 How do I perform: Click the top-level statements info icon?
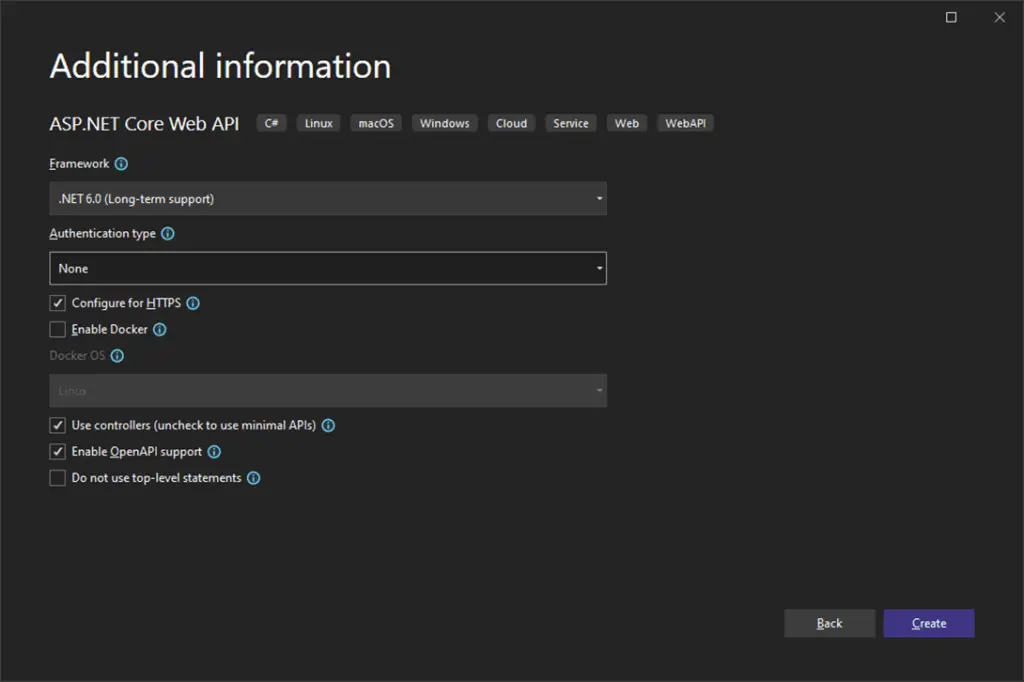[x=253, y=478]
